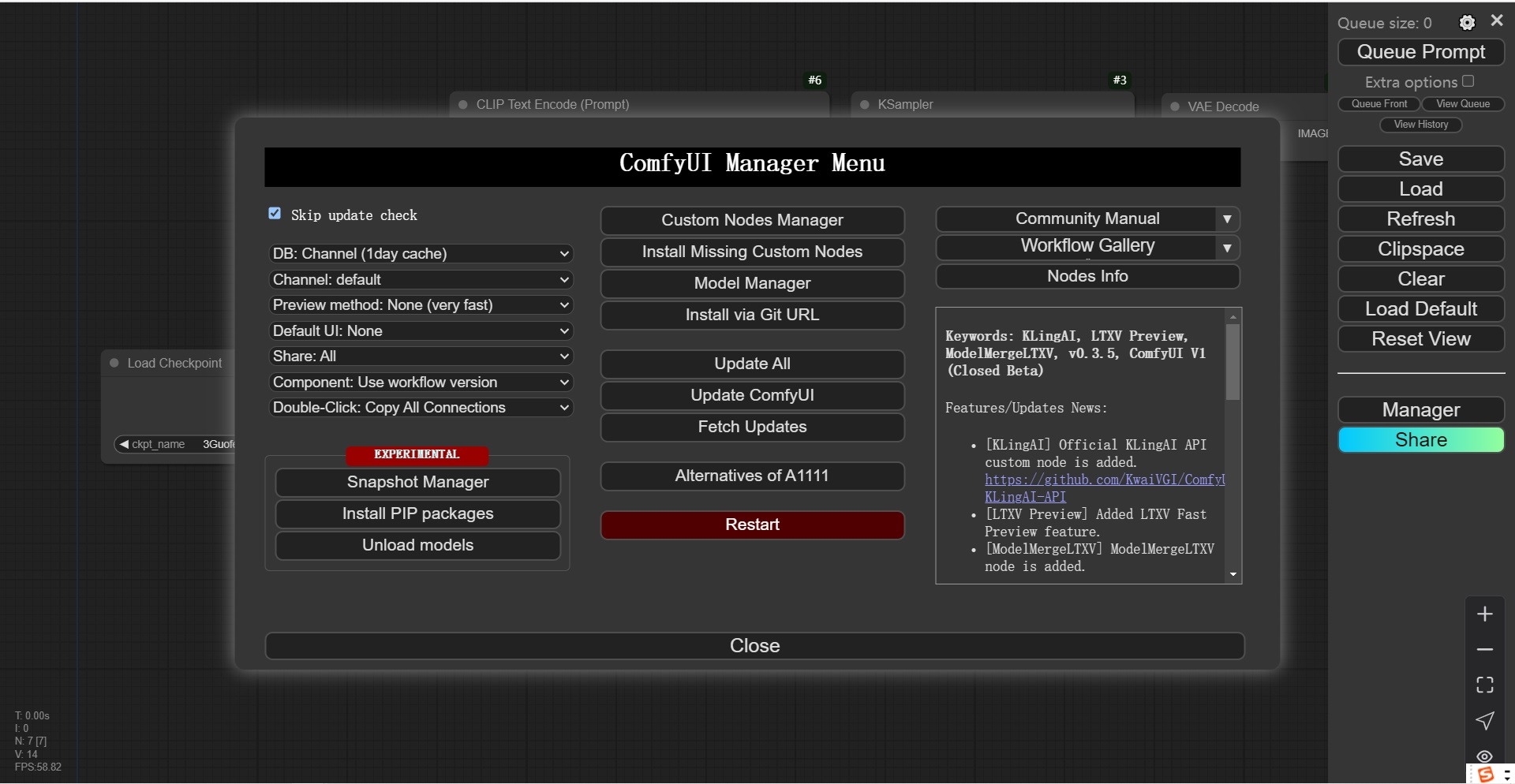Toggle the eye visibility icon
The image size is (1515, 784).
point(1485,756)
